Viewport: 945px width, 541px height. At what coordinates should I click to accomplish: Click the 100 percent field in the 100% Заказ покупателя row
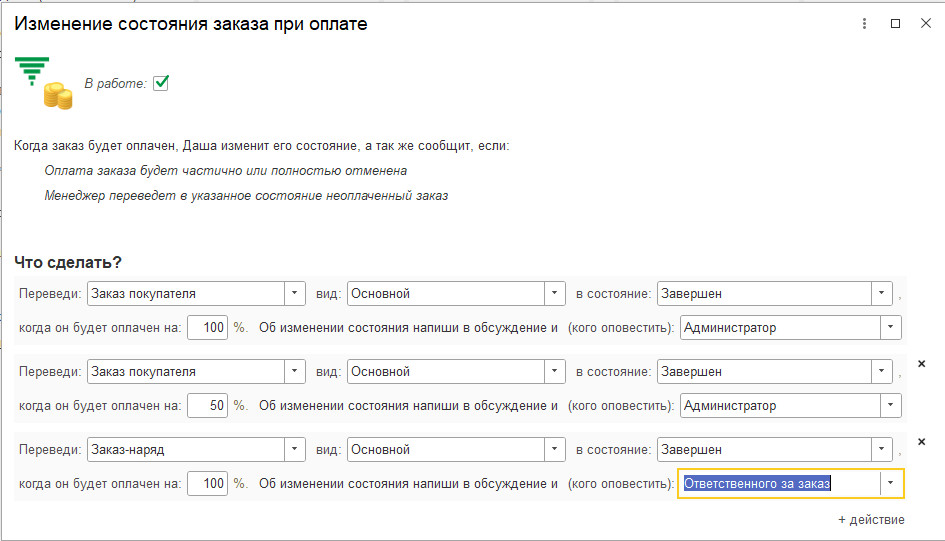(x=207, y=328)
